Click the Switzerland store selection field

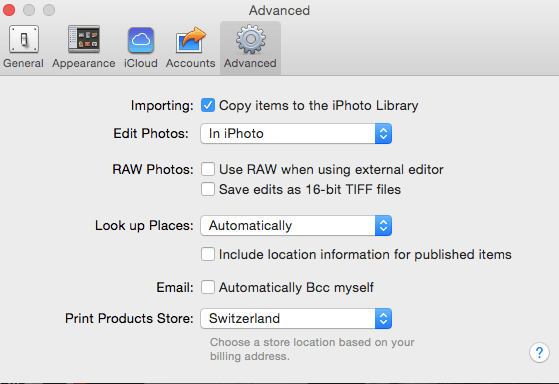tap(296, 318)
